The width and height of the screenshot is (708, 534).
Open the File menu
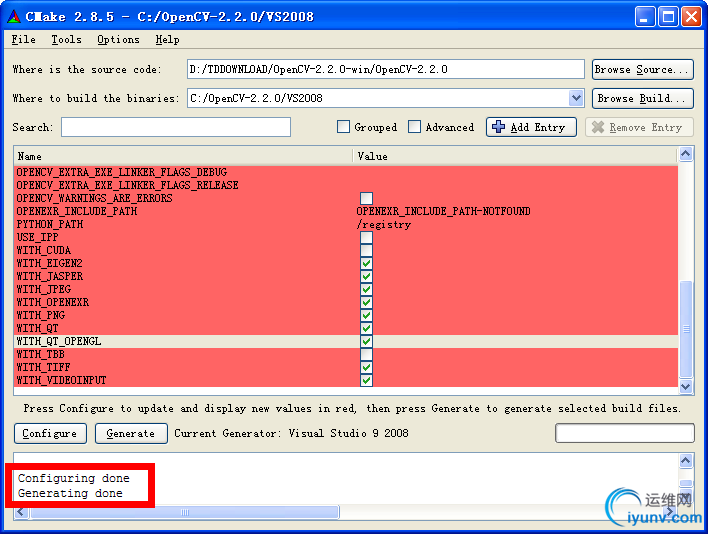[x=23, y=40]
